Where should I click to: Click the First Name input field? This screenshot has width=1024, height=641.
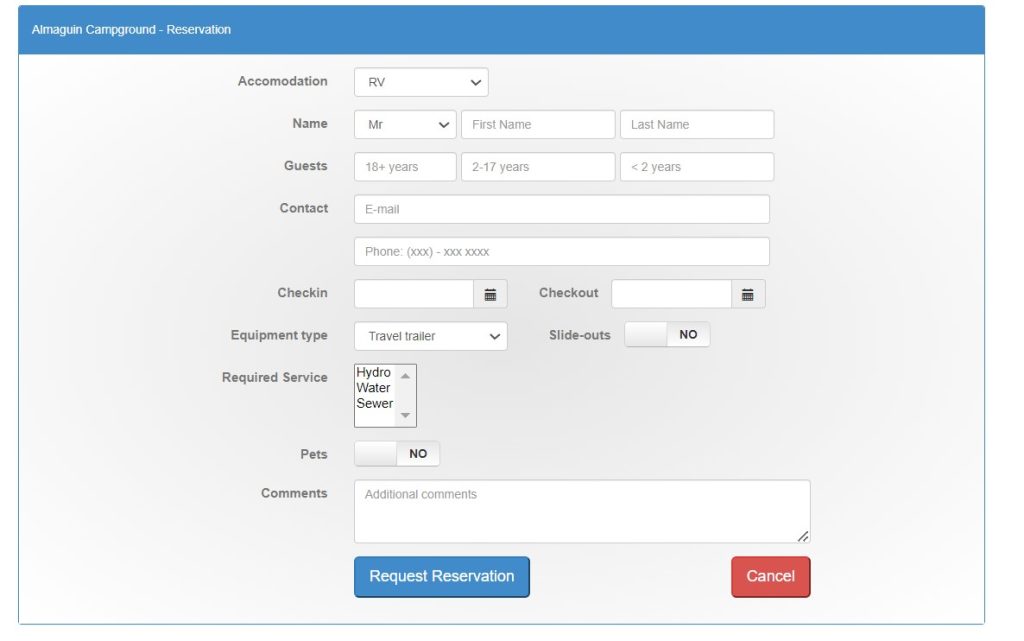click(x=538, y=125)
